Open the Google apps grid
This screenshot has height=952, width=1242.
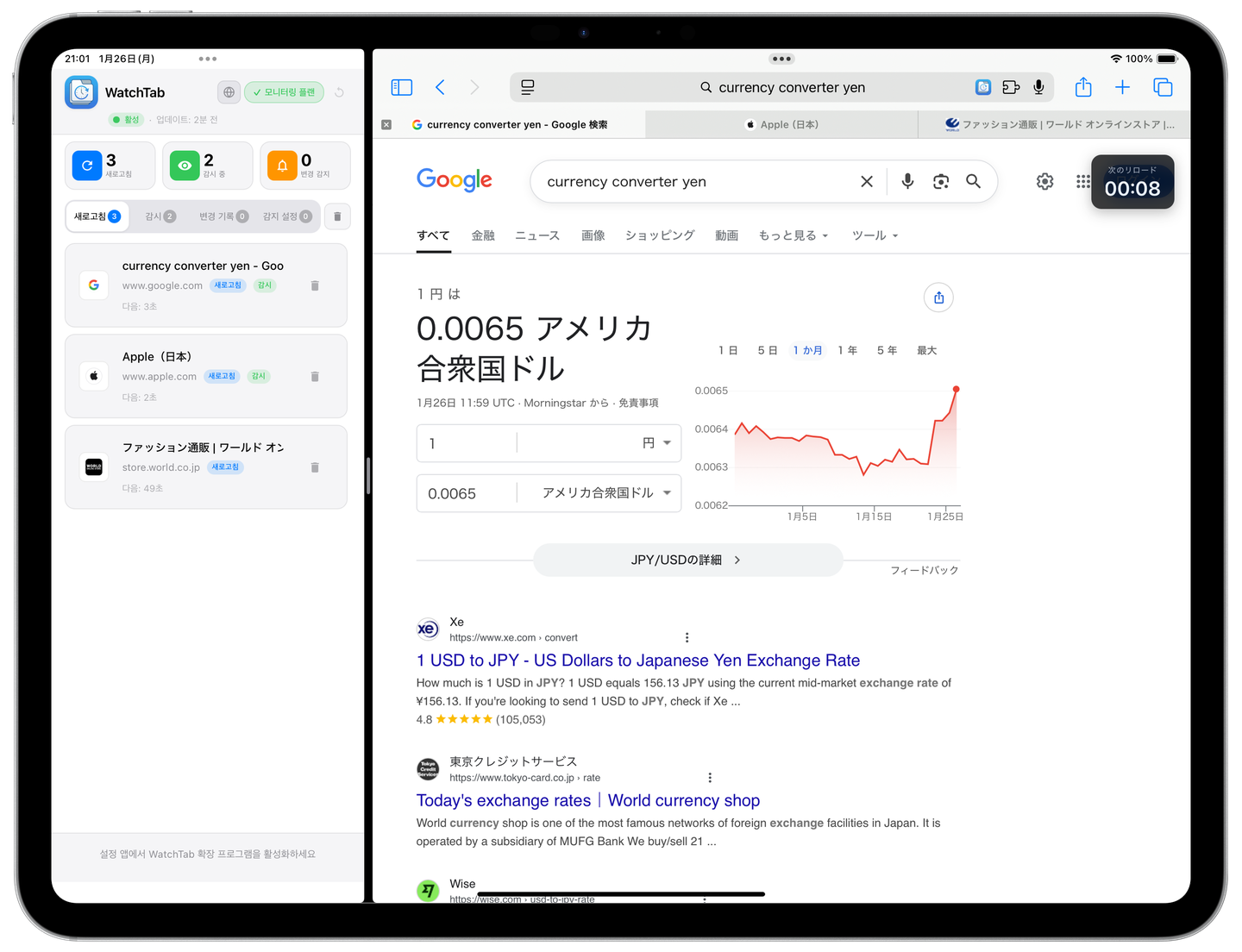pyautogui.click(x=1082, y=181)
